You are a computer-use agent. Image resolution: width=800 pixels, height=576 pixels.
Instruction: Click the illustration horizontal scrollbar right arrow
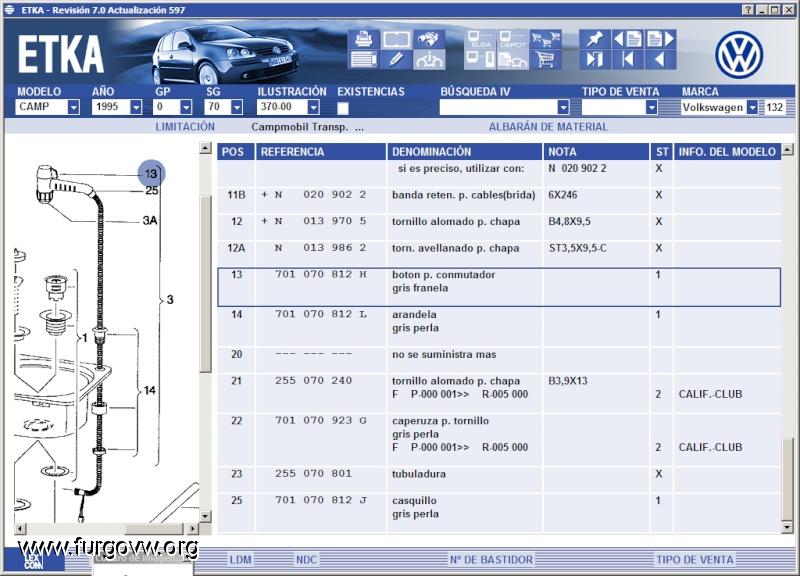coord(192,529)
